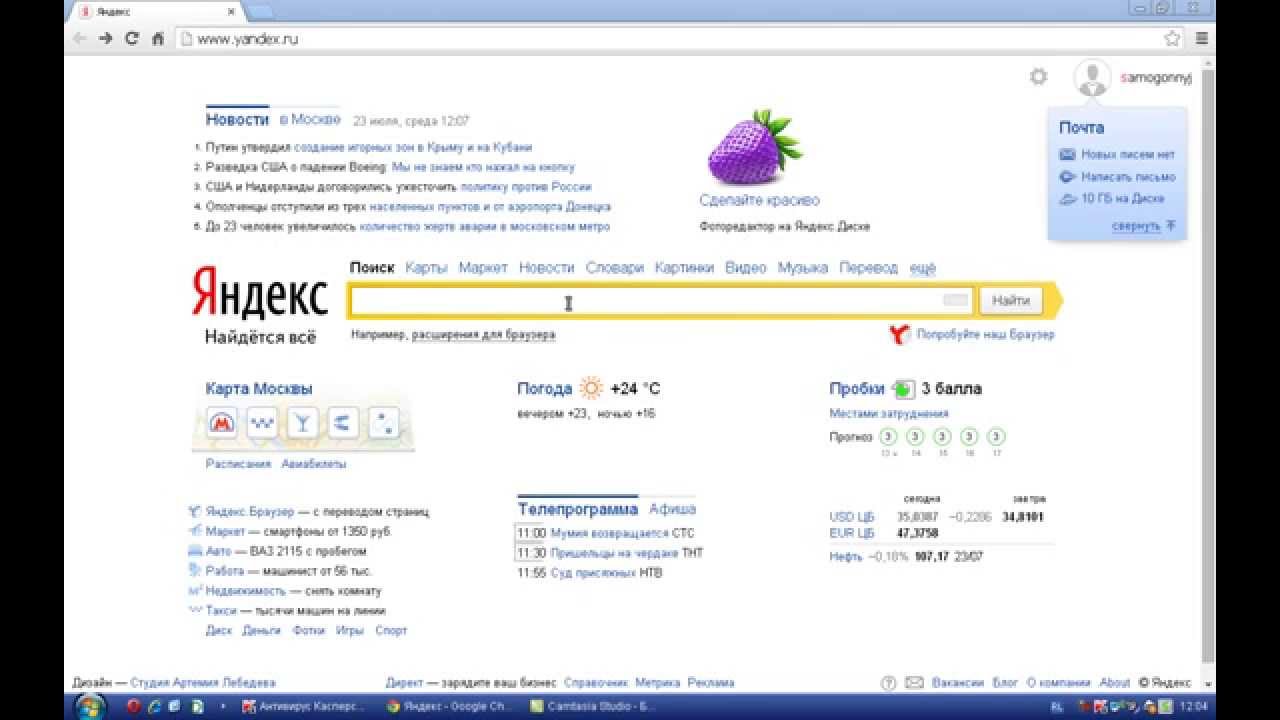This screenshot has height=720, width=1280.
Task: Reload the page with Chrome refresh button
Action: coord(132,39)
